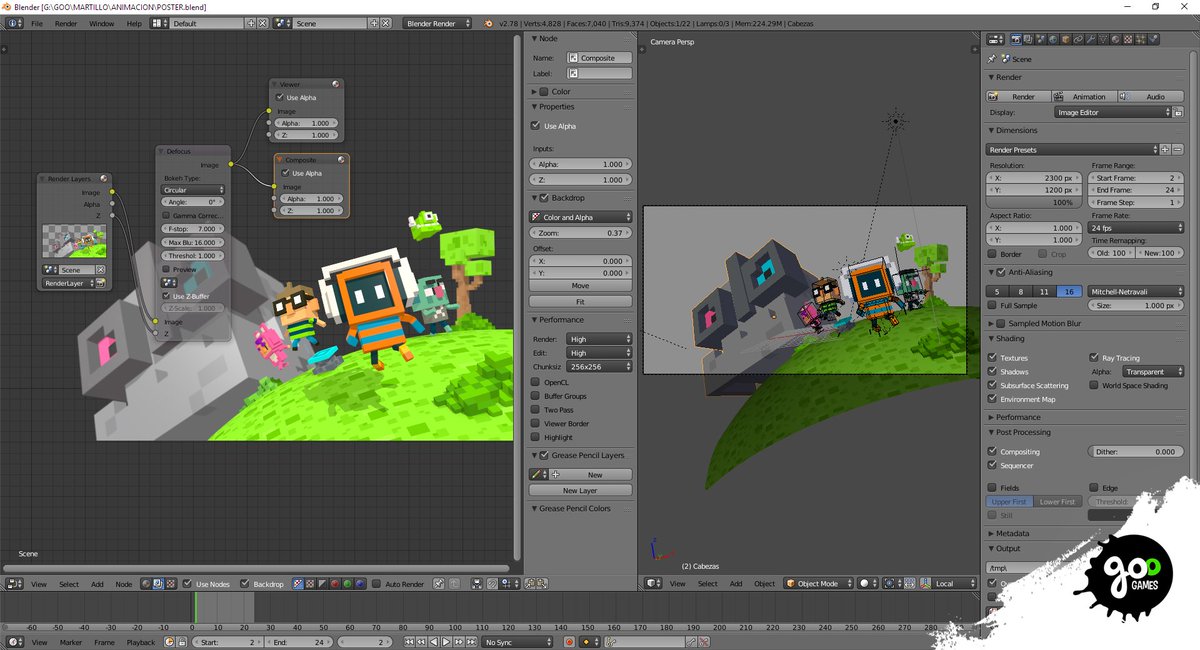Viewport: 1200px width, 650px height.
Task: Open the viewport shading sphere selector
Action: click(866, 584)
